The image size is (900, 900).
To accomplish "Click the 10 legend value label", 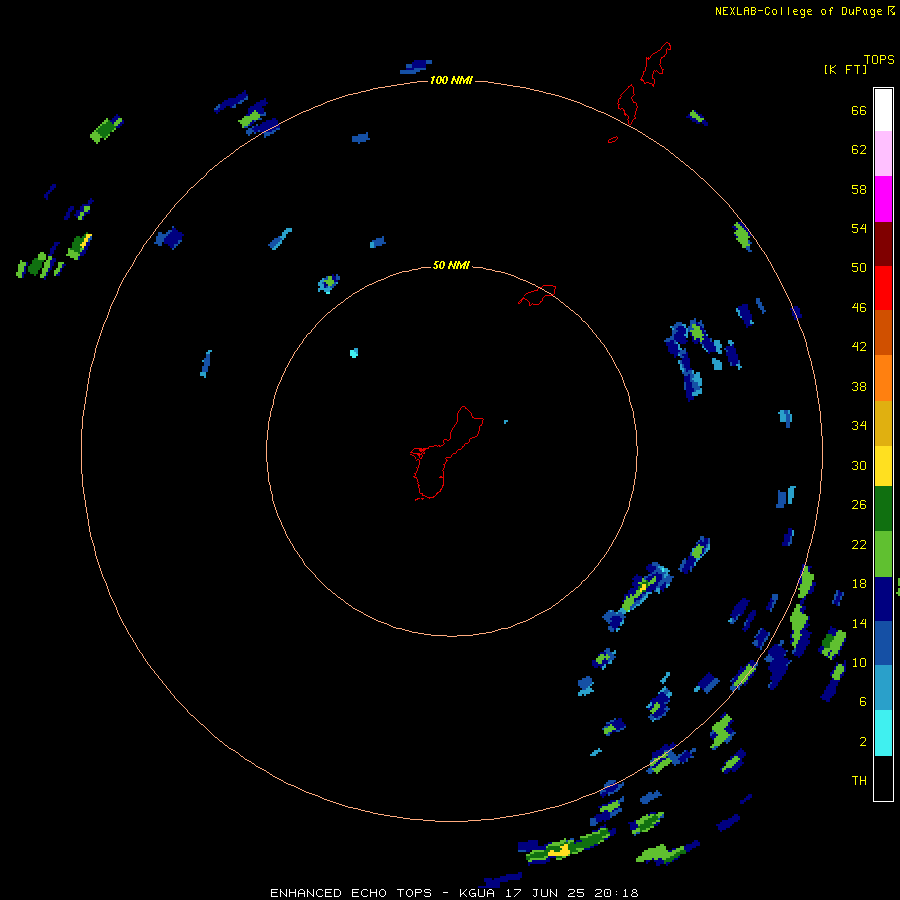I will 859,662.
